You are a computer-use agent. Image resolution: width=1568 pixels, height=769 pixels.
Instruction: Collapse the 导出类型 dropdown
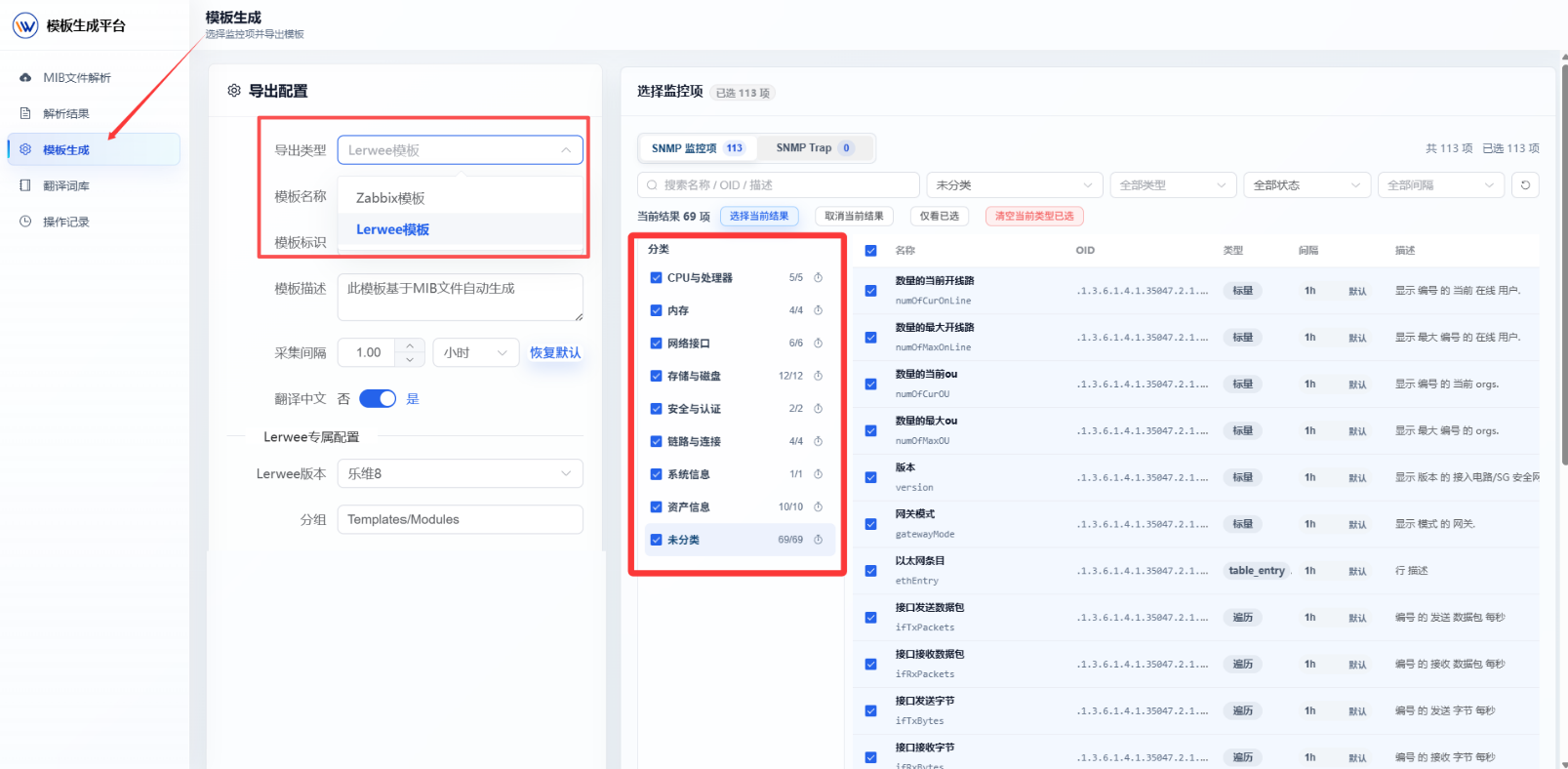click(461, 149)
